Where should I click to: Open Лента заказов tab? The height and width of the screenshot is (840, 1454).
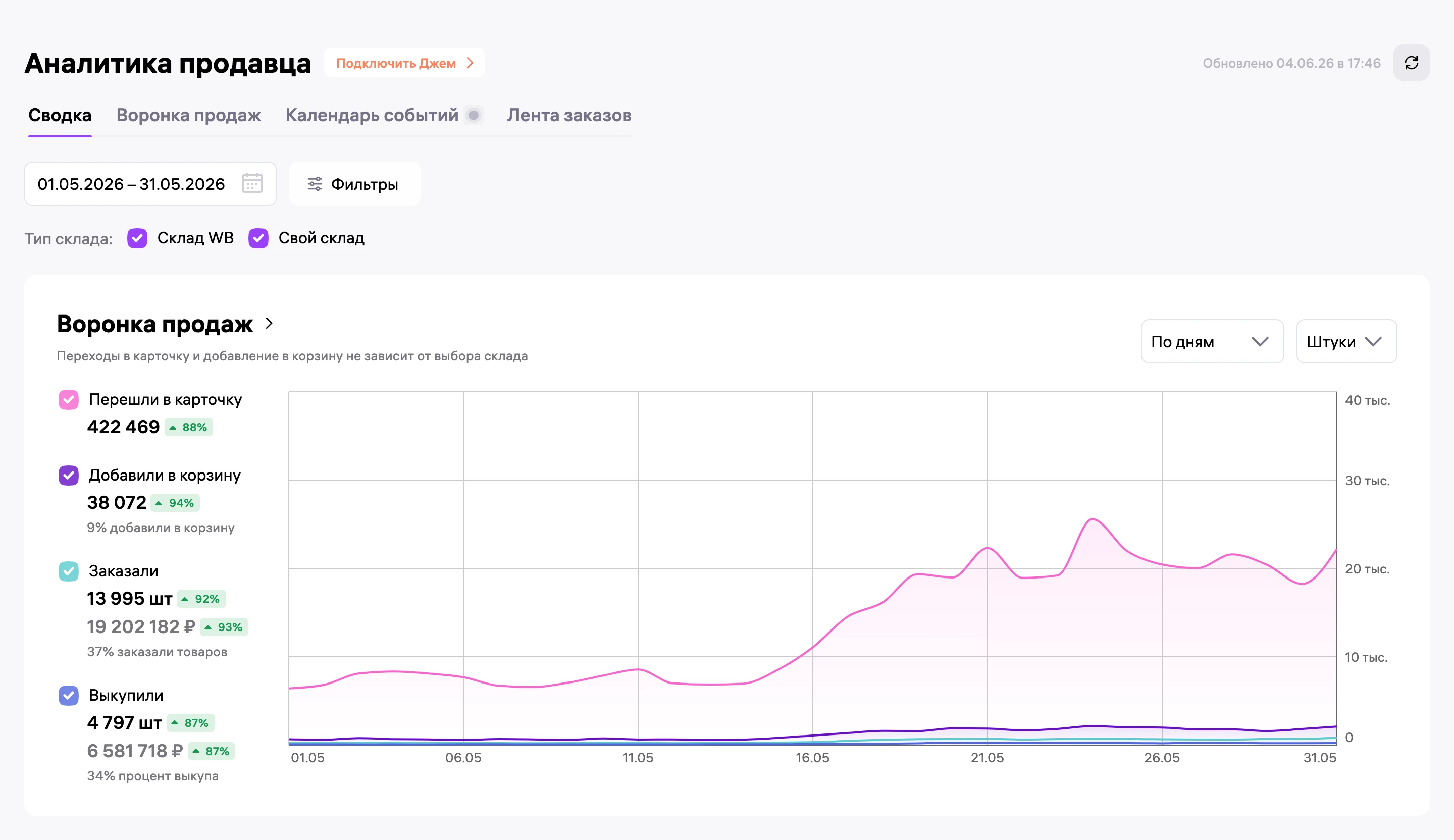[569, 116]
